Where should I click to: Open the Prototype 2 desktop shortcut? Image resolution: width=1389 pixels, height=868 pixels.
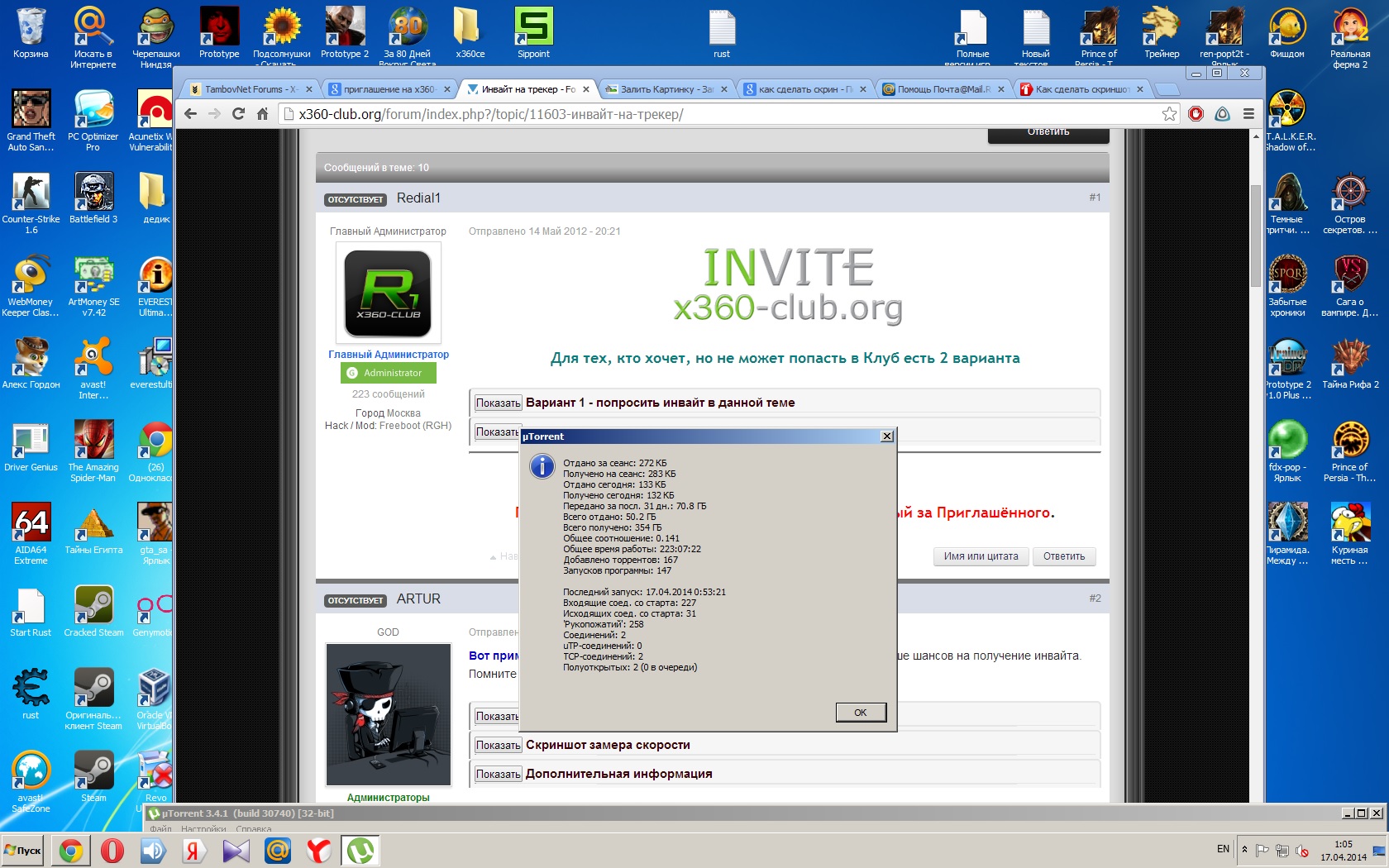pyautogui.click(x=345, y=33)
